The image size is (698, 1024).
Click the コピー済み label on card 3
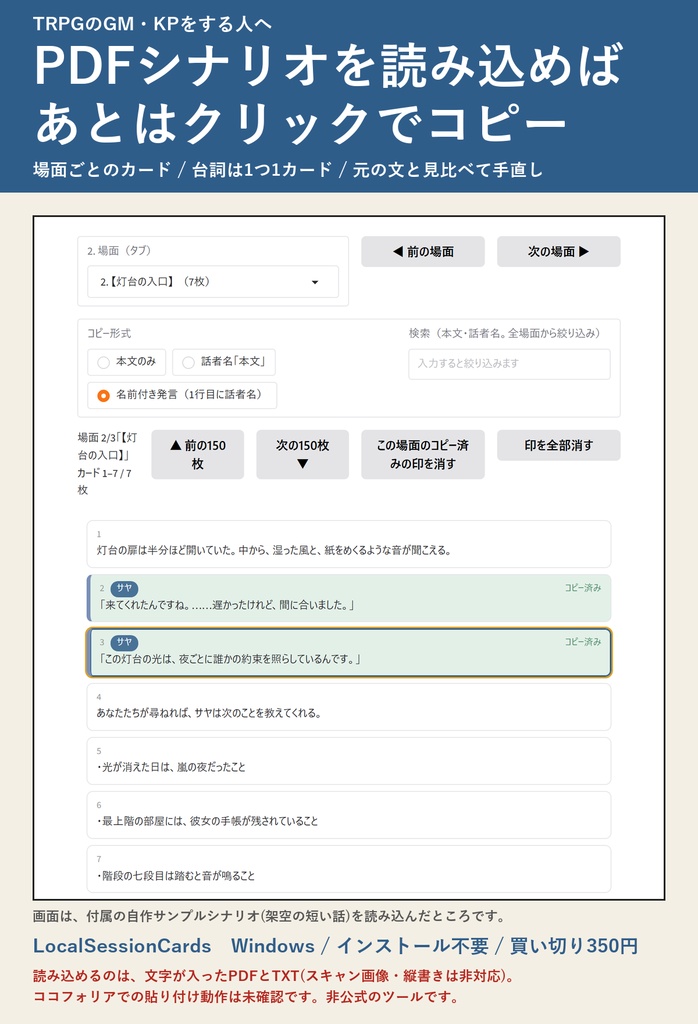pos(582,642)
